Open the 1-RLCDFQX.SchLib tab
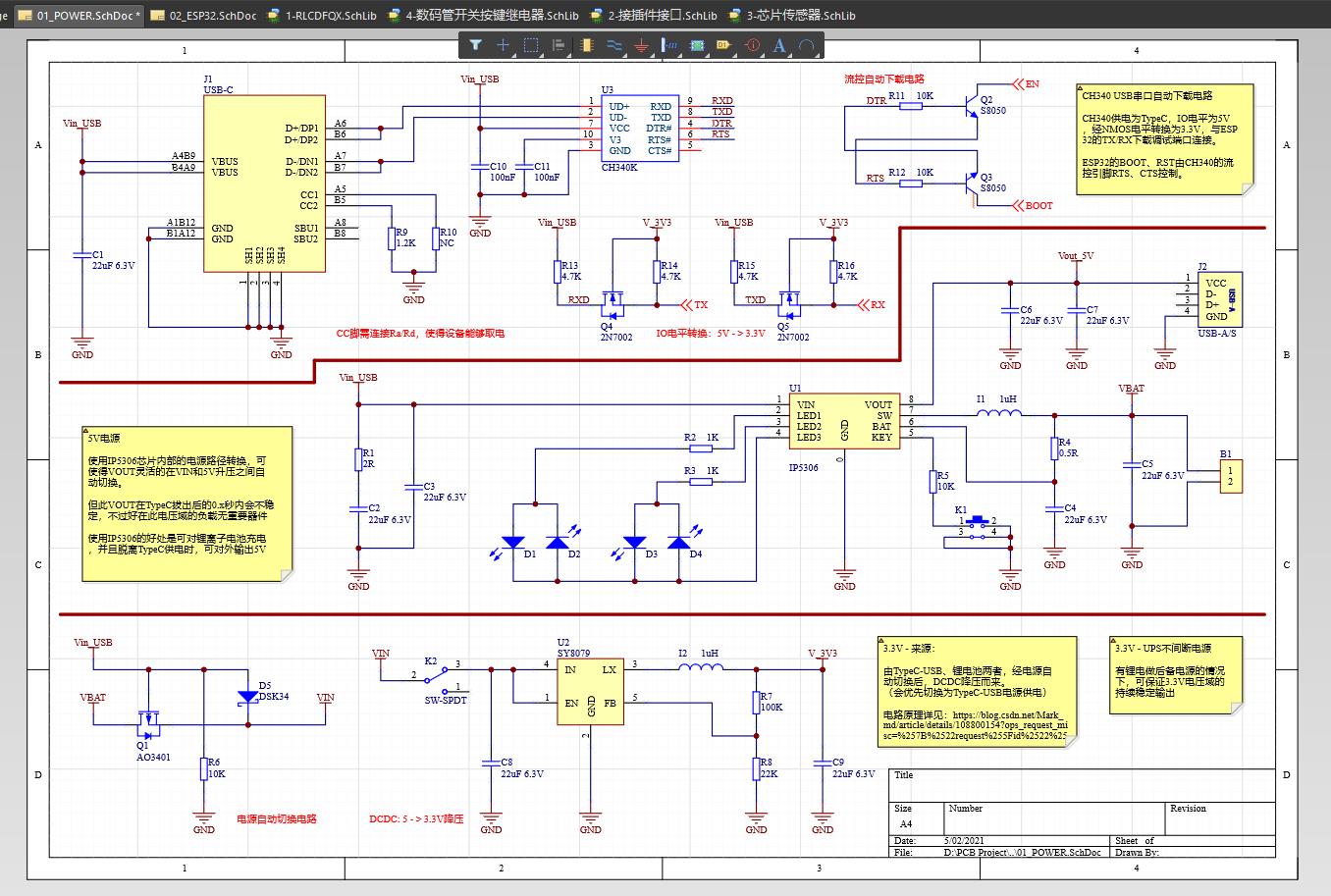The image size is (1331, 896). coord(321,16)
